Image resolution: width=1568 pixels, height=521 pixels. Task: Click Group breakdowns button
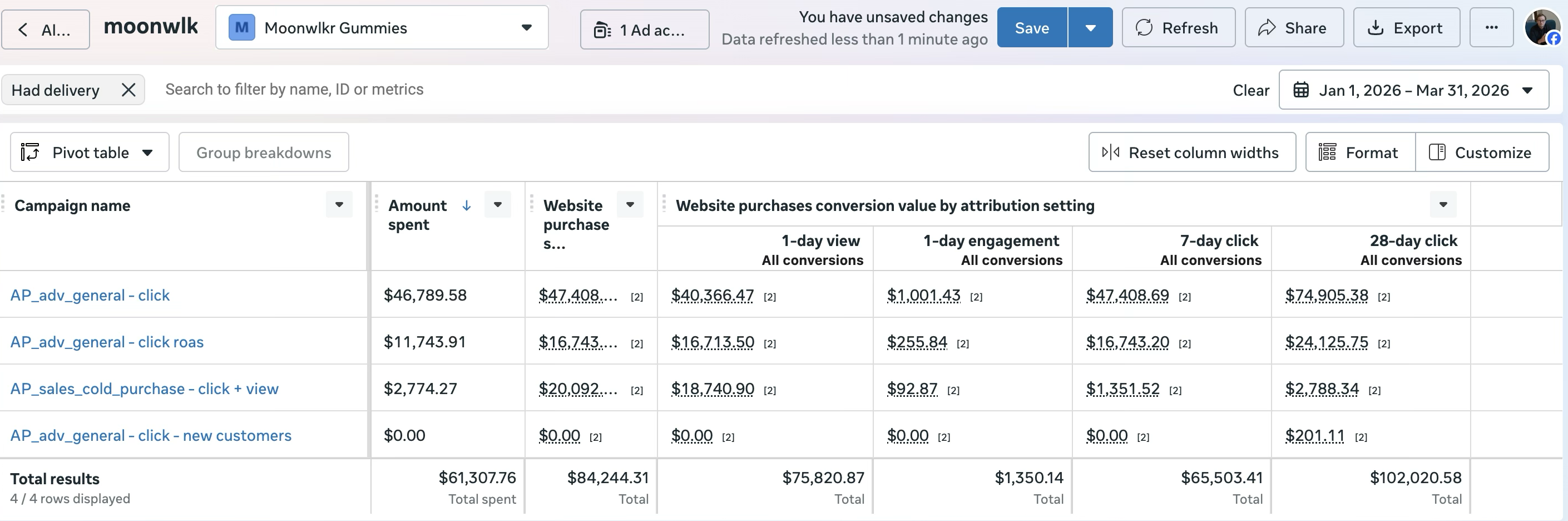point(264,153)
